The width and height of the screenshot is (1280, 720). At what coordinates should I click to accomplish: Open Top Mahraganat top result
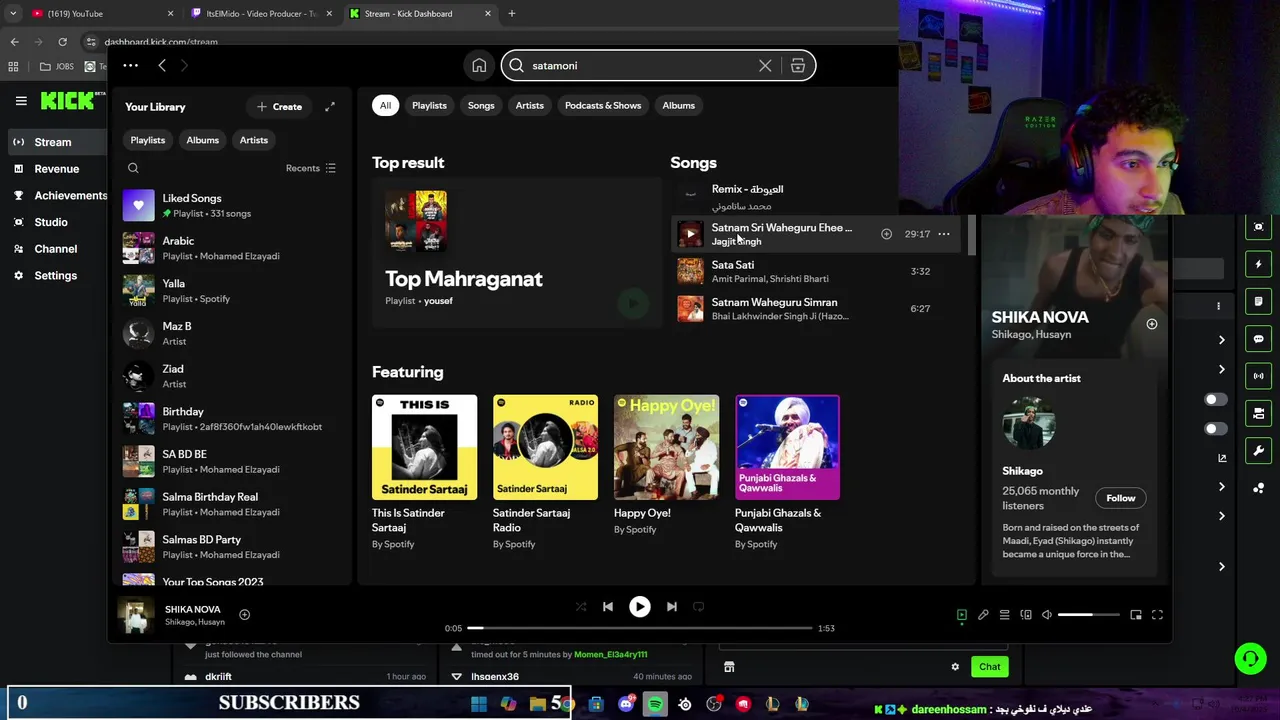(516, 252)
